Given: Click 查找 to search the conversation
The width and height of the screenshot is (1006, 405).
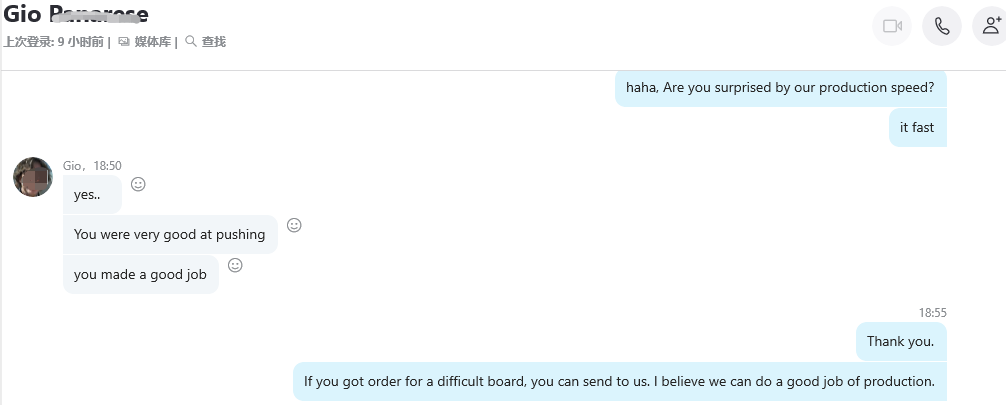Looking at the screenshot, I should [206, 42].
